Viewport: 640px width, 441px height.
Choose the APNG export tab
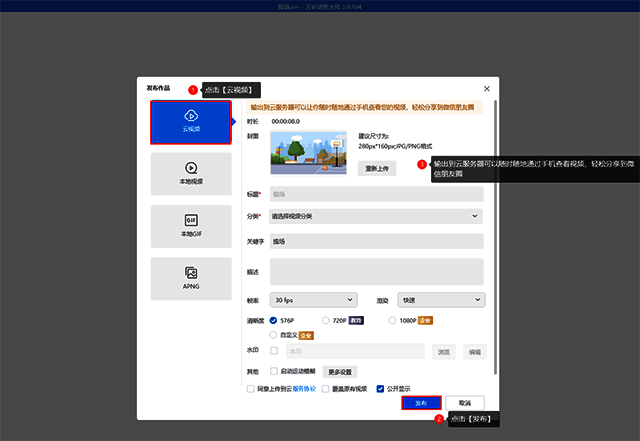click(191, 279)
